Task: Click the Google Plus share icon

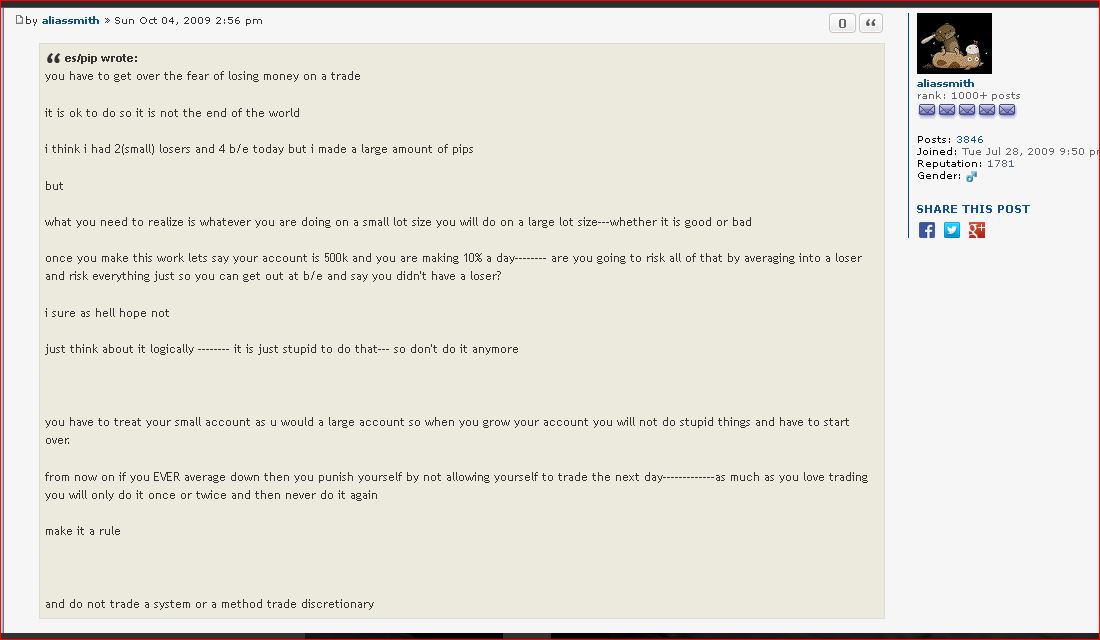Action: 977,230
